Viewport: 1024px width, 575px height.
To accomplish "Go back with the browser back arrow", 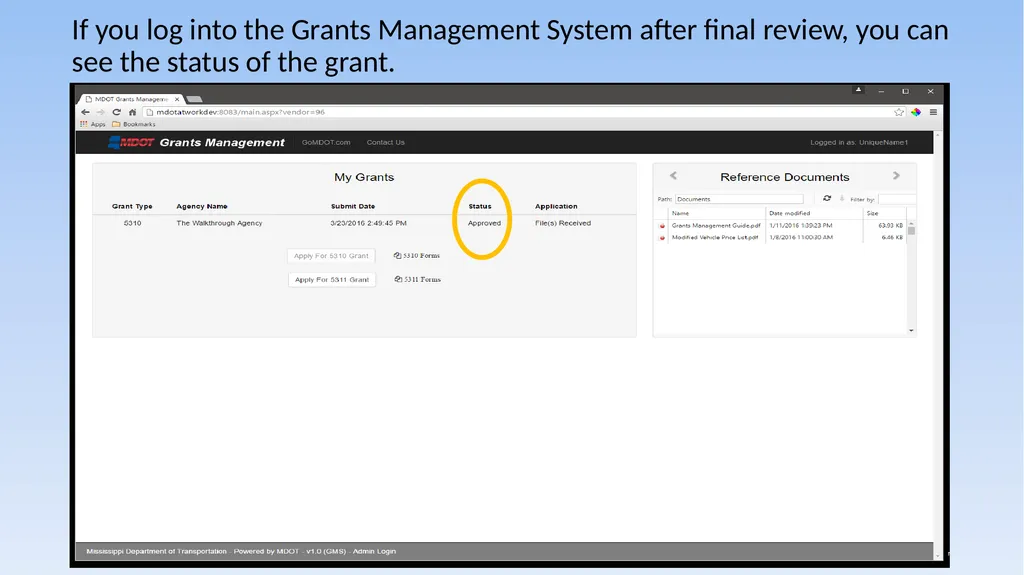I will tap(86, 112).
